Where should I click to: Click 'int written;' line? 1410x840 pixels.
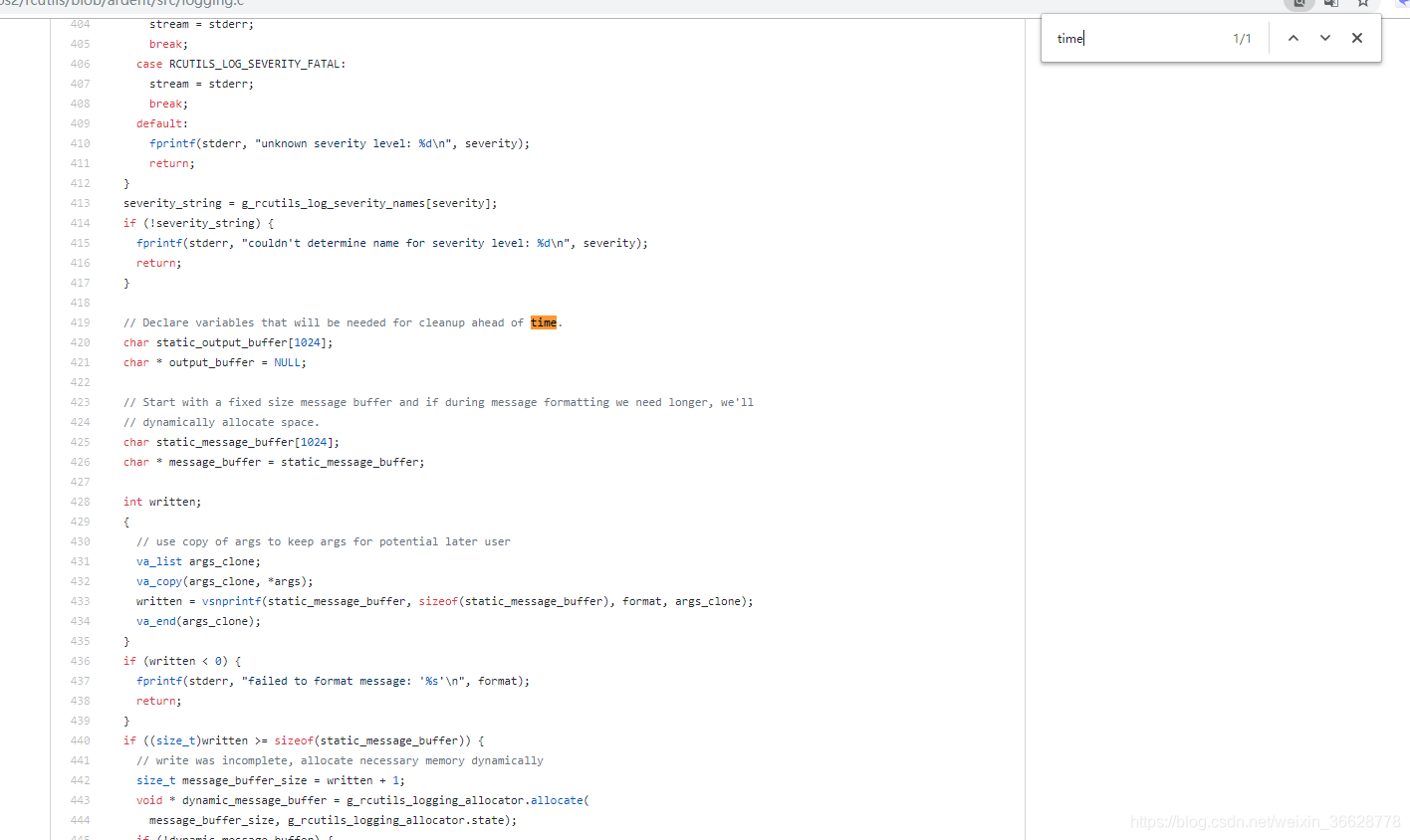(162, 502)
